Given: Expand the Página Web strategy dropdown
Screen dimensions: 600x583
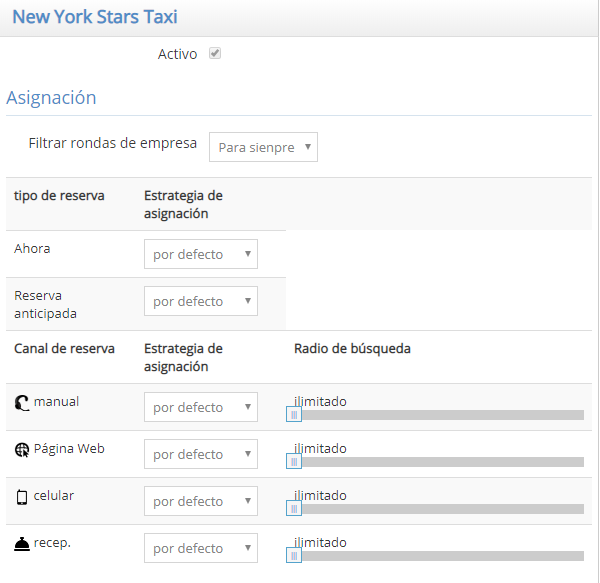Looking at the screenshot, I should click(x=201, y=454).
